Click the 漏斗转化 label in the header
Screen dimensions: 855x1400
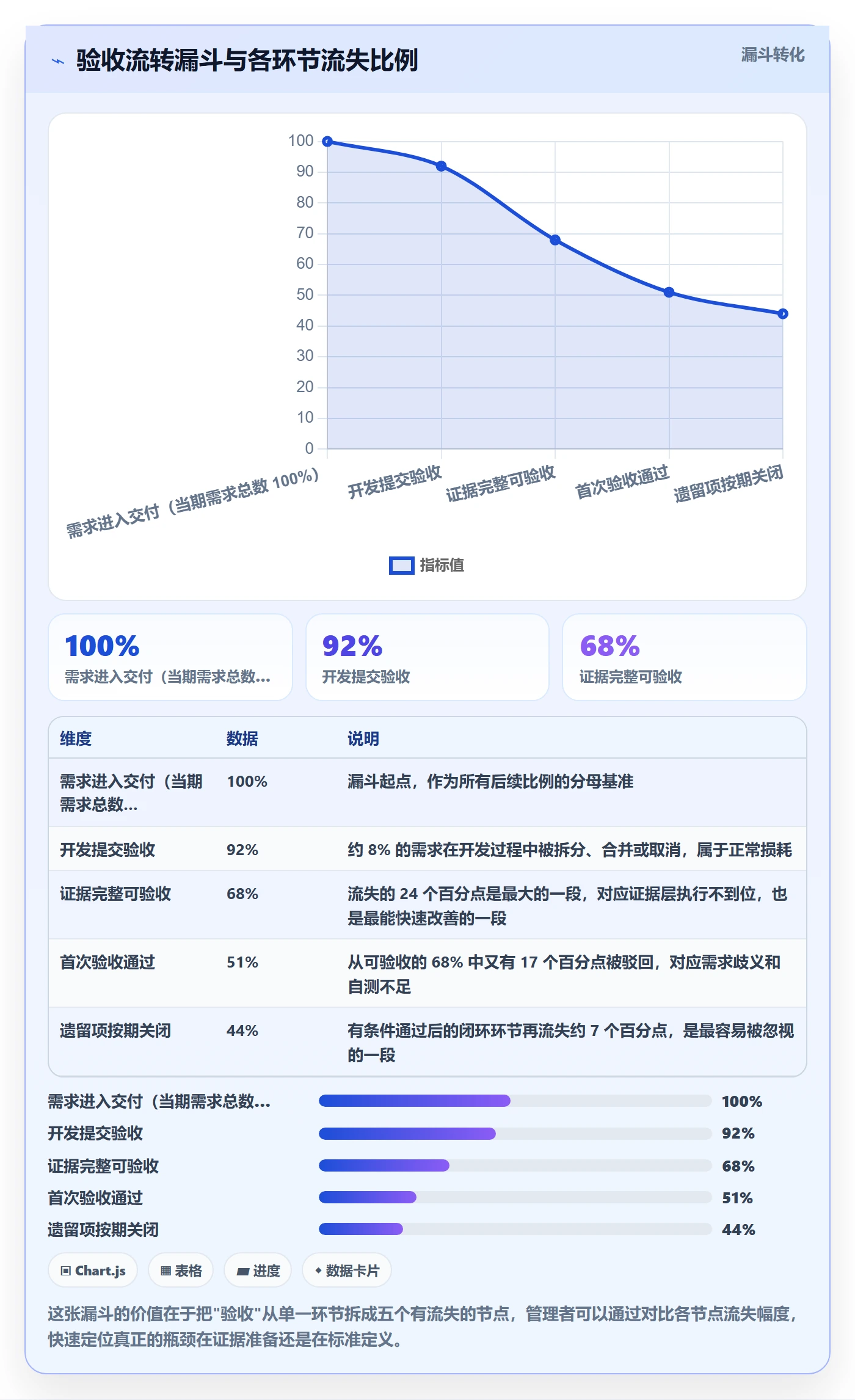[773, 55]
